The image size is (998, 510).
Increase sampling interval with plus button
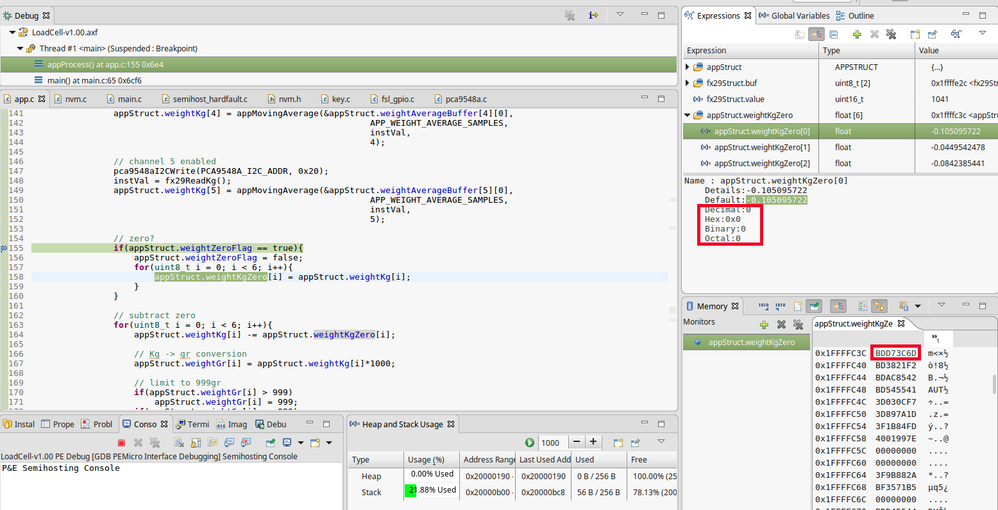(x=593, y=442)
